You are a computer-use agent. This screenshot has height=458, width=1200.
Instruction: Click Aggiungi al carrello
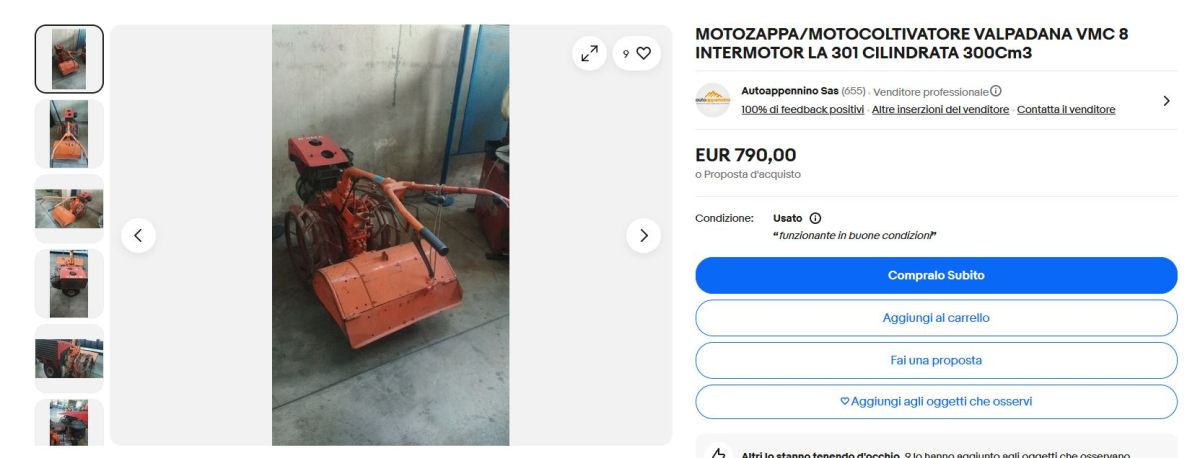(936, 318)
